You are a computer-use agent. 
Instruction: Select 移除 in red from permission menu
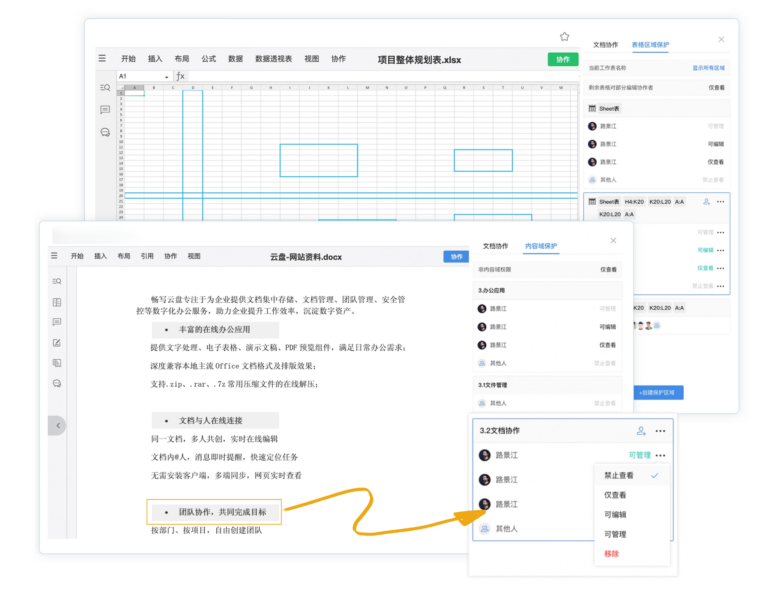click(x=611, y=554)
